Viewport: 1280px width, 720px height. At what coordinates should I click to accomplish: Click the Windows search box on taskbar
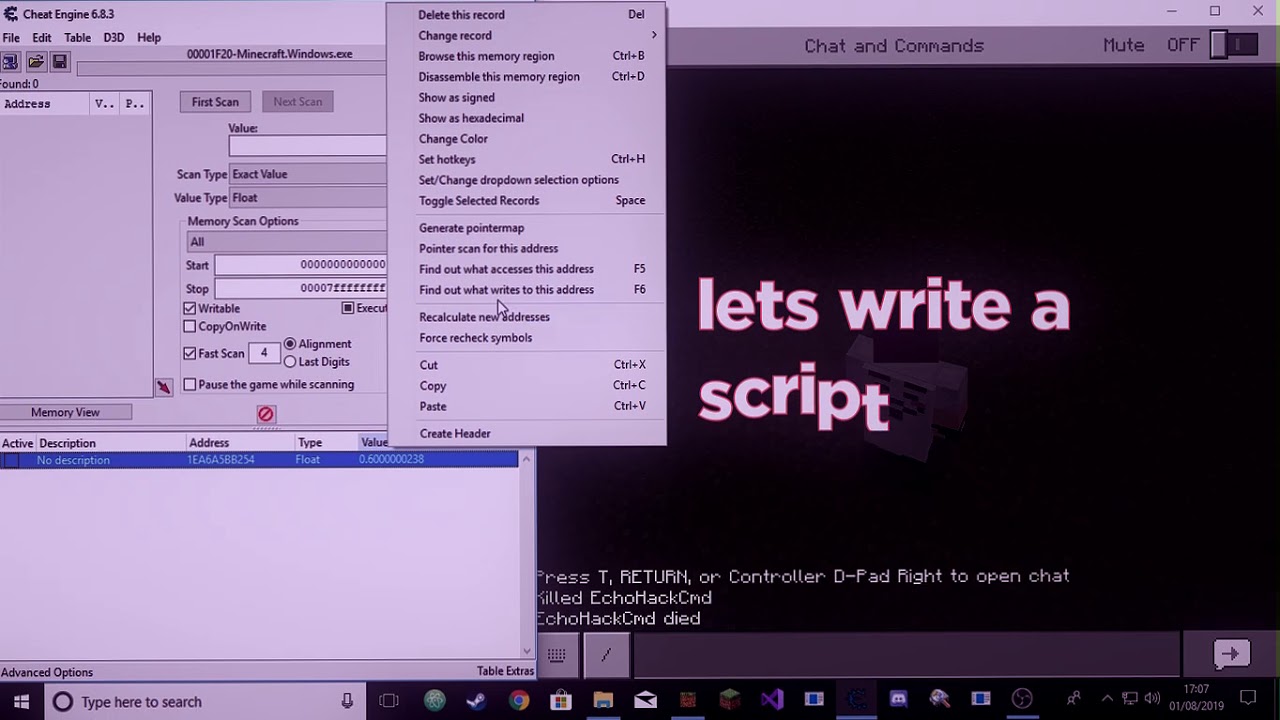[x=203, y=701]
